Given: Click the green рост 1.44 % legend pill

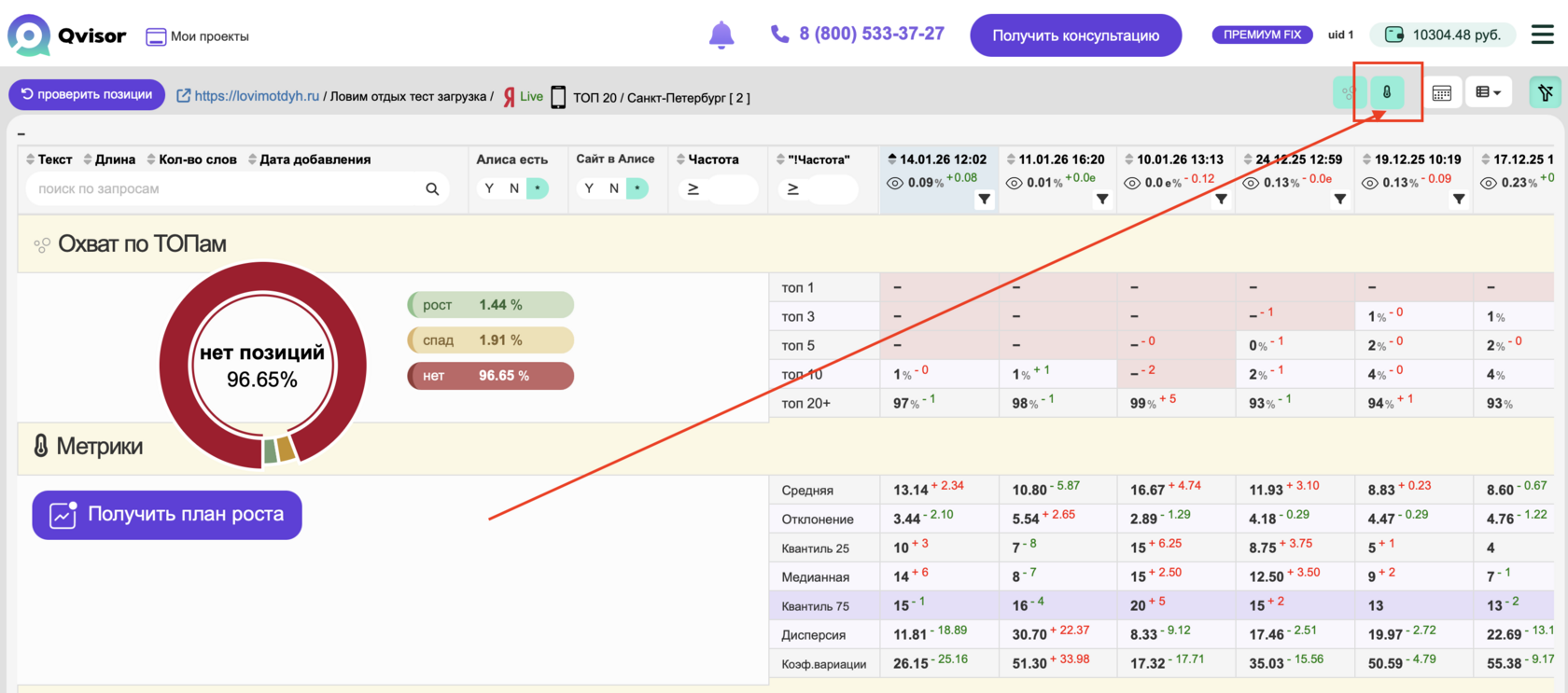Looking at the screenshot, I should coord(490,305).
